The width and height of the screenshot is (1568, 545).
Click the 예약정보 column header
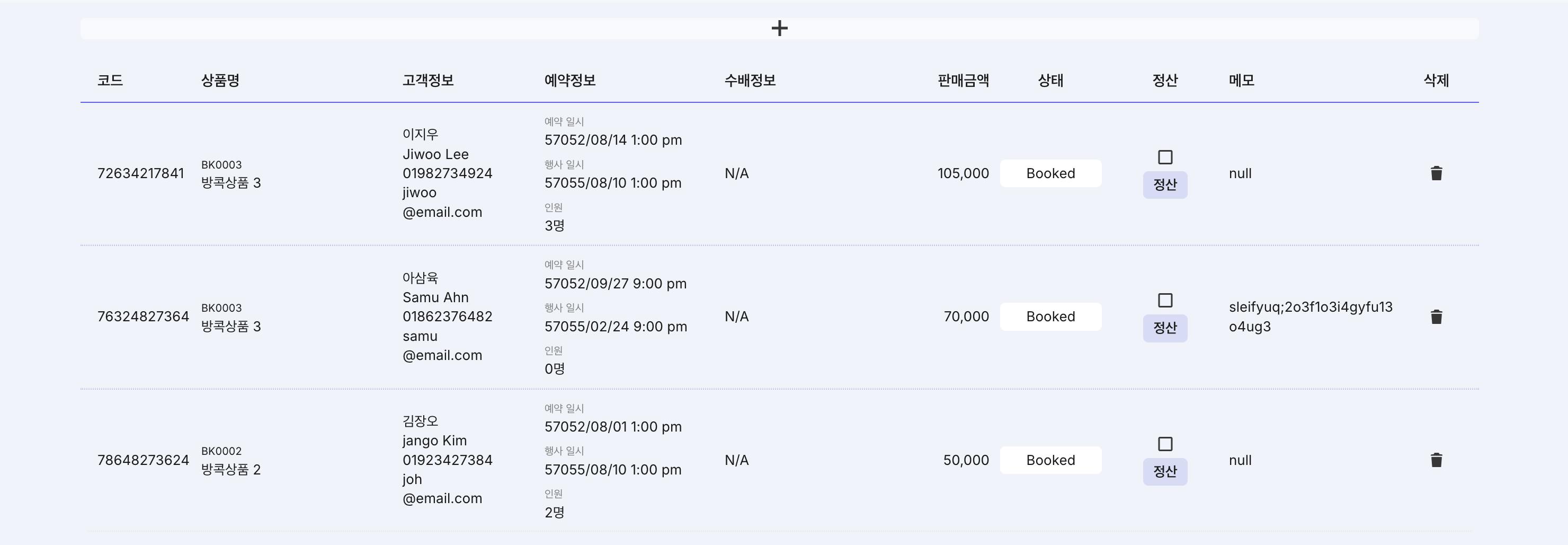(570, 81)
